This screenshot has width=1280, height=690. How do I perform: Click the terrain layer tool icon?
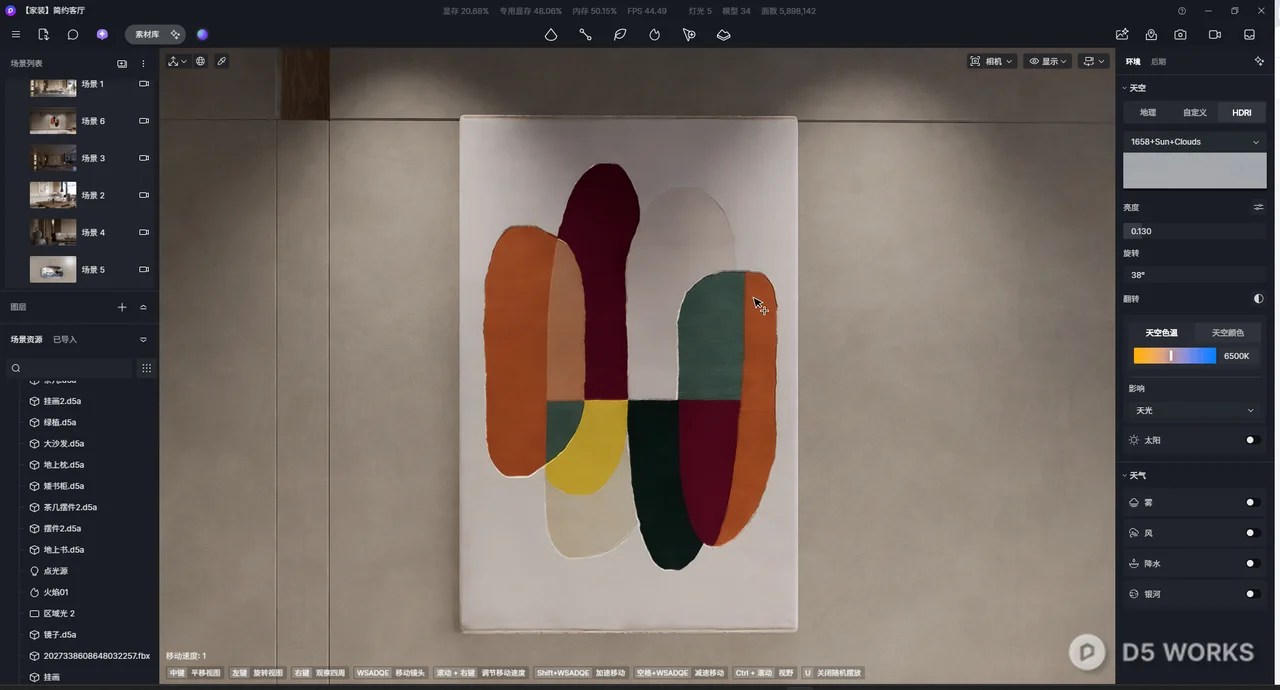(724, 34)
